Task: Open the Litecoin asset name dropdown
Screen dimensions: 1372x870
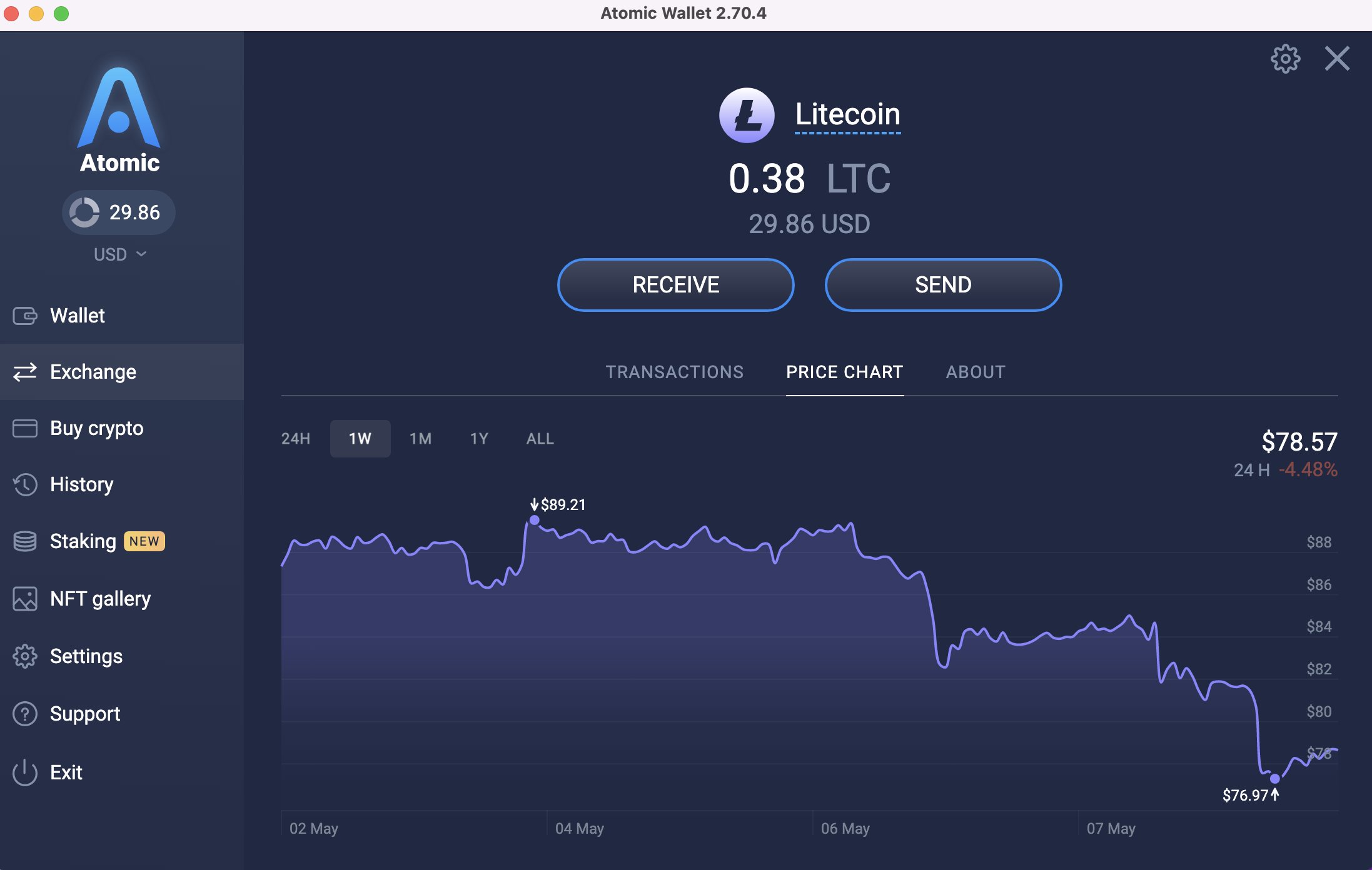Action: (847, 114)
